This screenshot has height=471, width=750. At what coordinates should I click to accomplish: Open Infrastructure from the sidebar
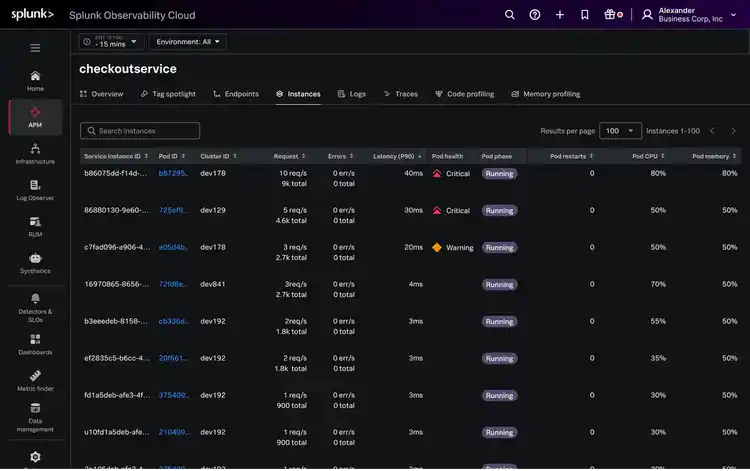click(35, 153)
